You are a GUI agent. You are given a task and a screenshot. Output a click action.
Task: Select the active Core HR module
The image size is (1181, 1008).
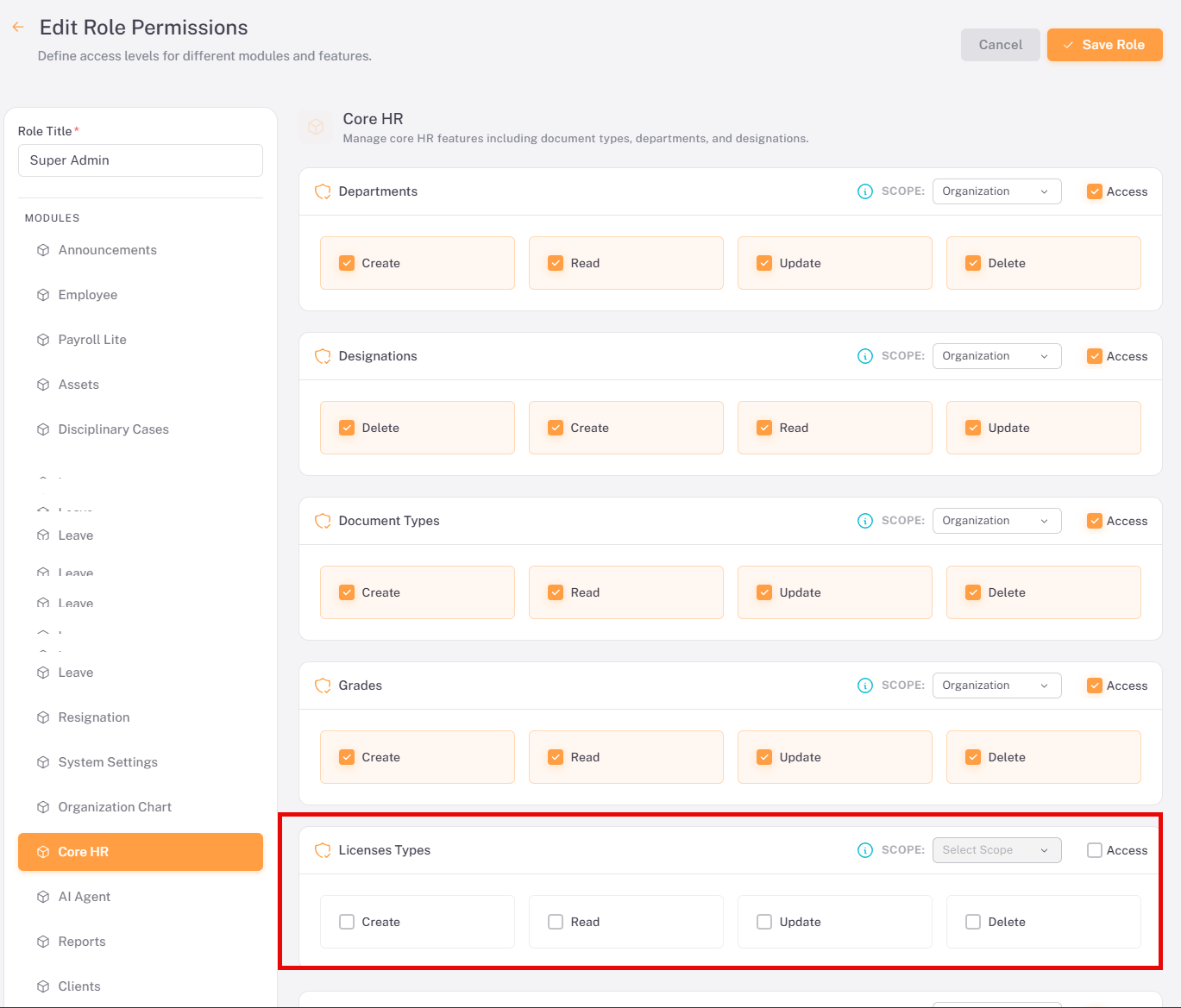(140, 852)
